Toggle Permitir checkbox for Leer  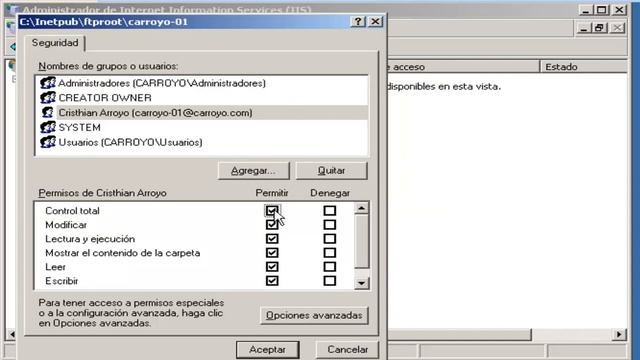pyautogui.click(x=272, y=267)
